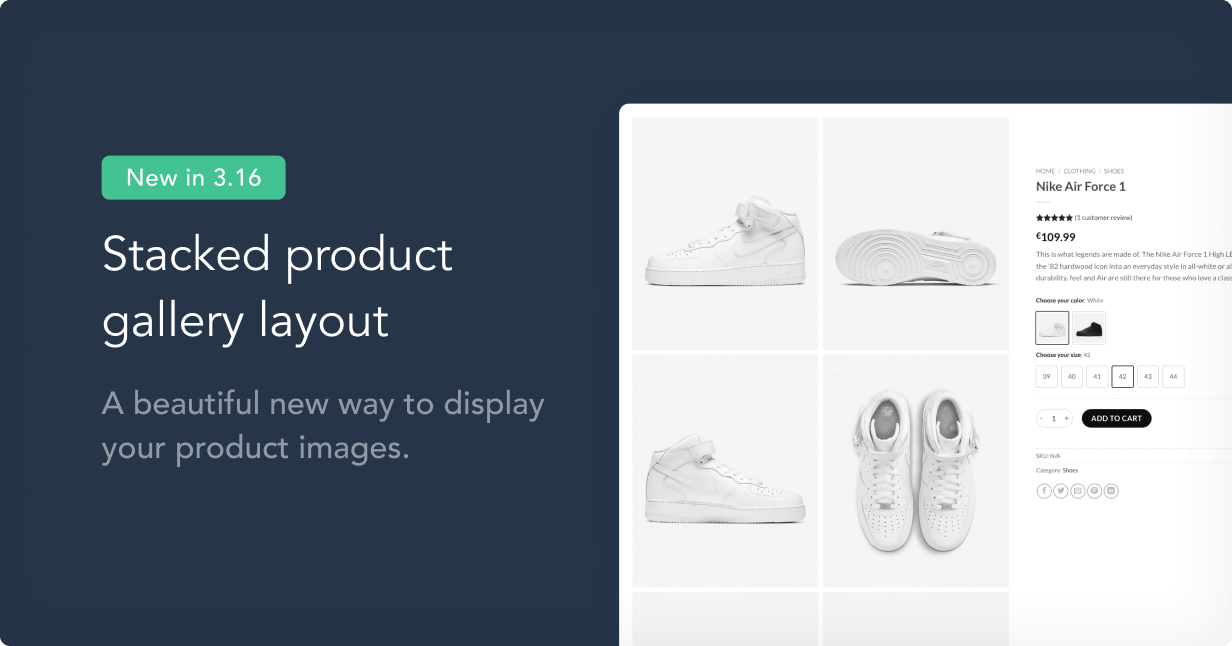Click the quantity input field
Screen dimensions: 1232x646
click(1054, 418)
